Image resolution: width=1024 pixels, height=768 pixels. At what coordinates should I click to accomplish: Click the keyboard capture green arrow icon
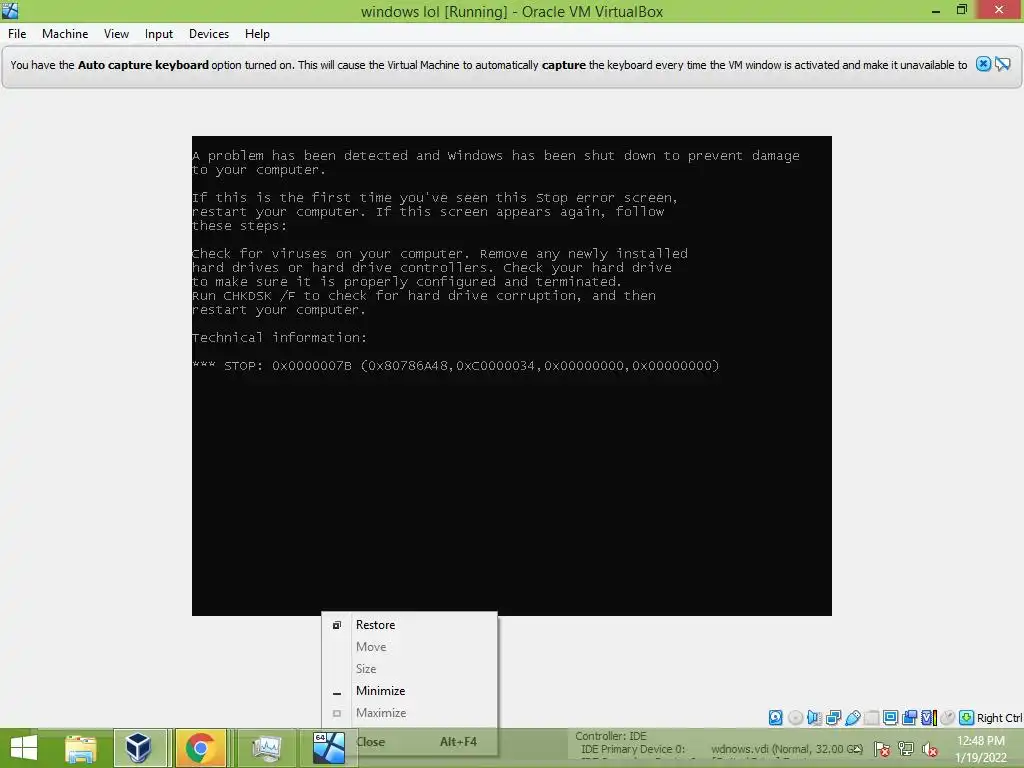pos(967,718)
